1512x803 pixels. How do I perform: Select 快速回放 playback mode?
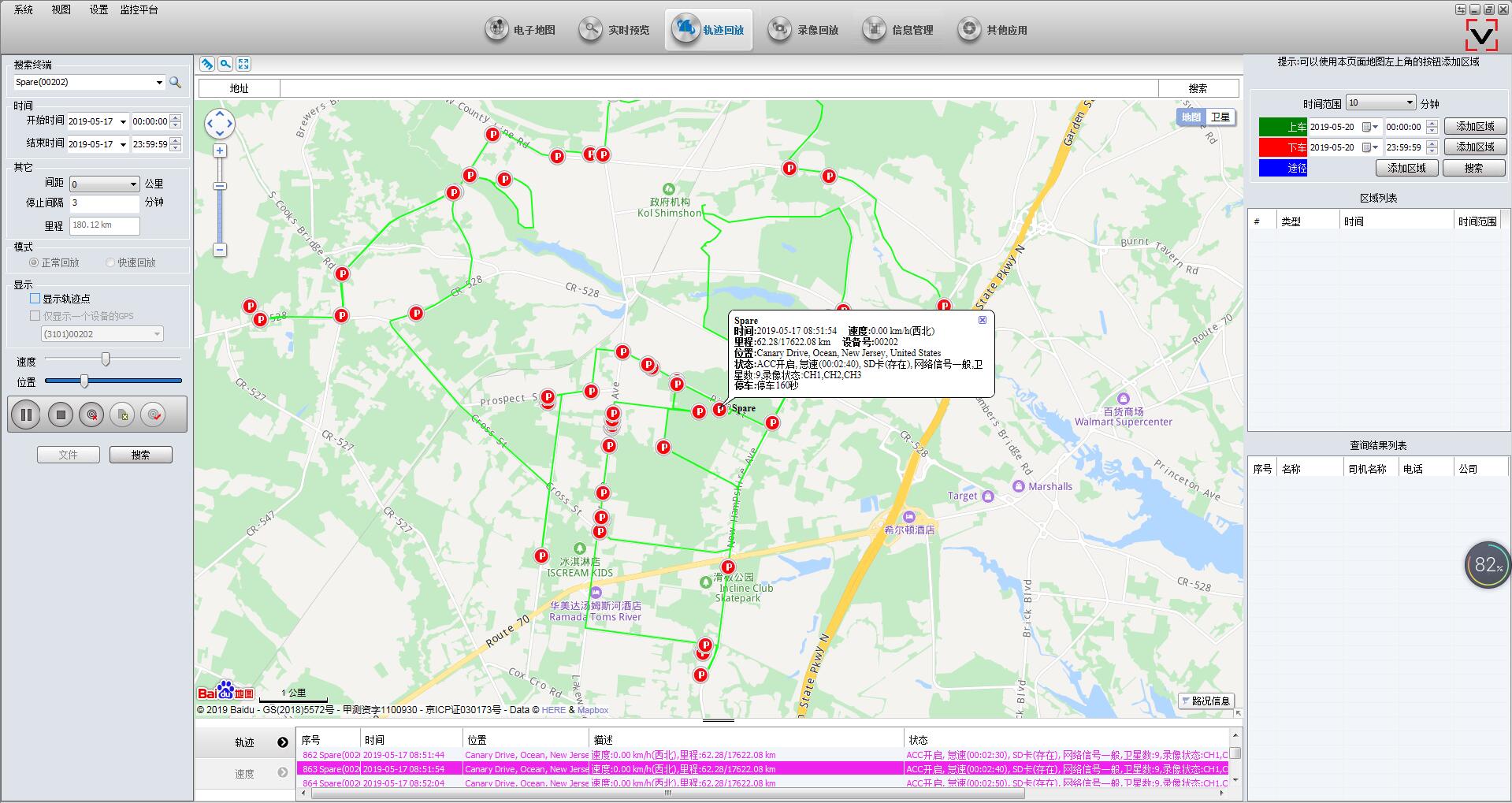(131, 262)
